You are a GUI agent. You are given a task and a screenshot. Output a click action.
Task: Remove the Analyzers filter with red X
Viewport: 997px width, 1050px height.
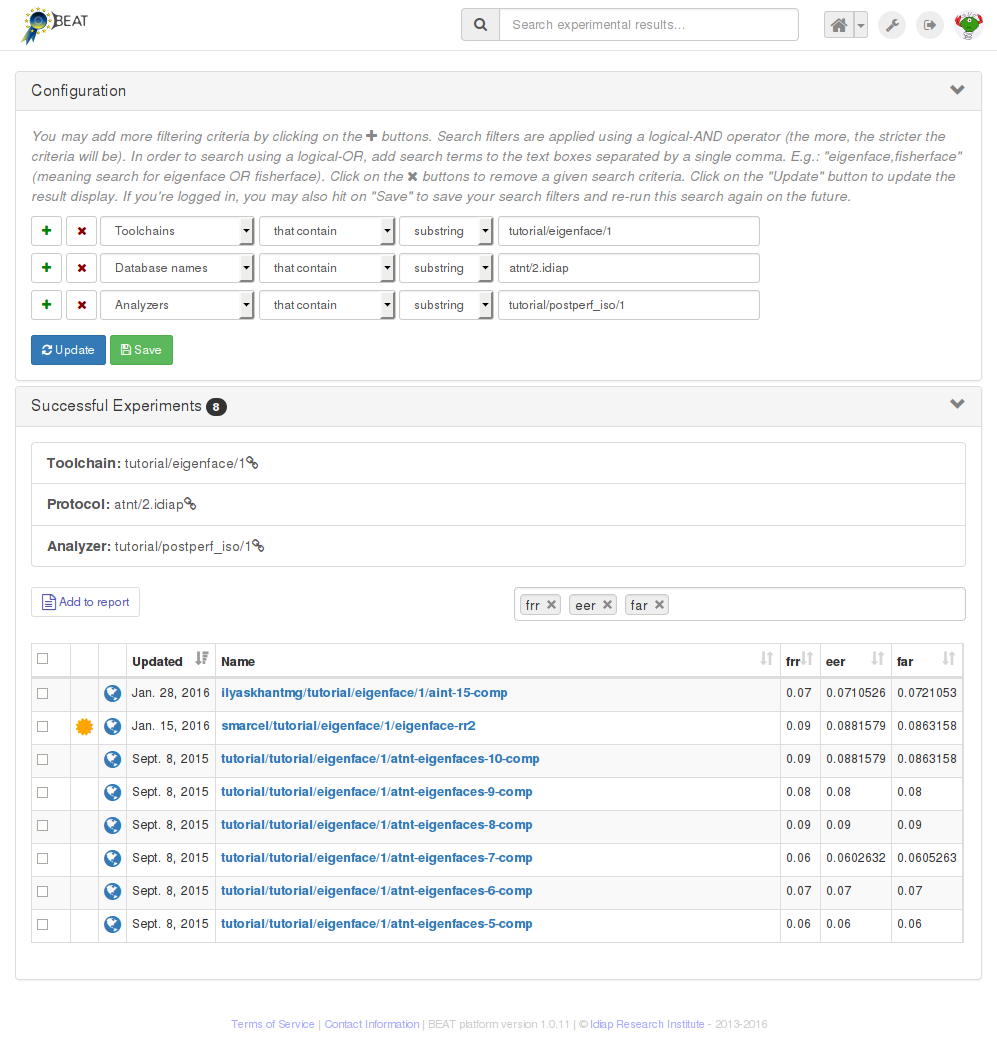[81, 305]
